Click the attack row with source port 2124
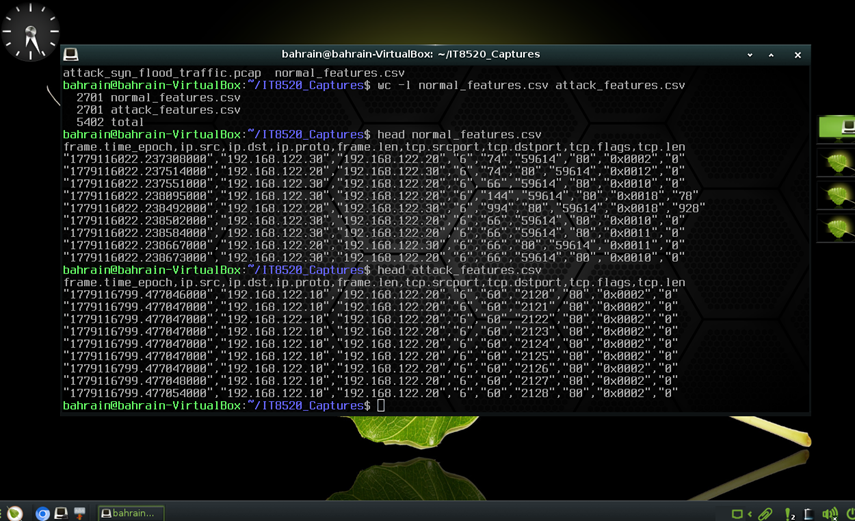855x521 pixels. [x=371, y=344]
